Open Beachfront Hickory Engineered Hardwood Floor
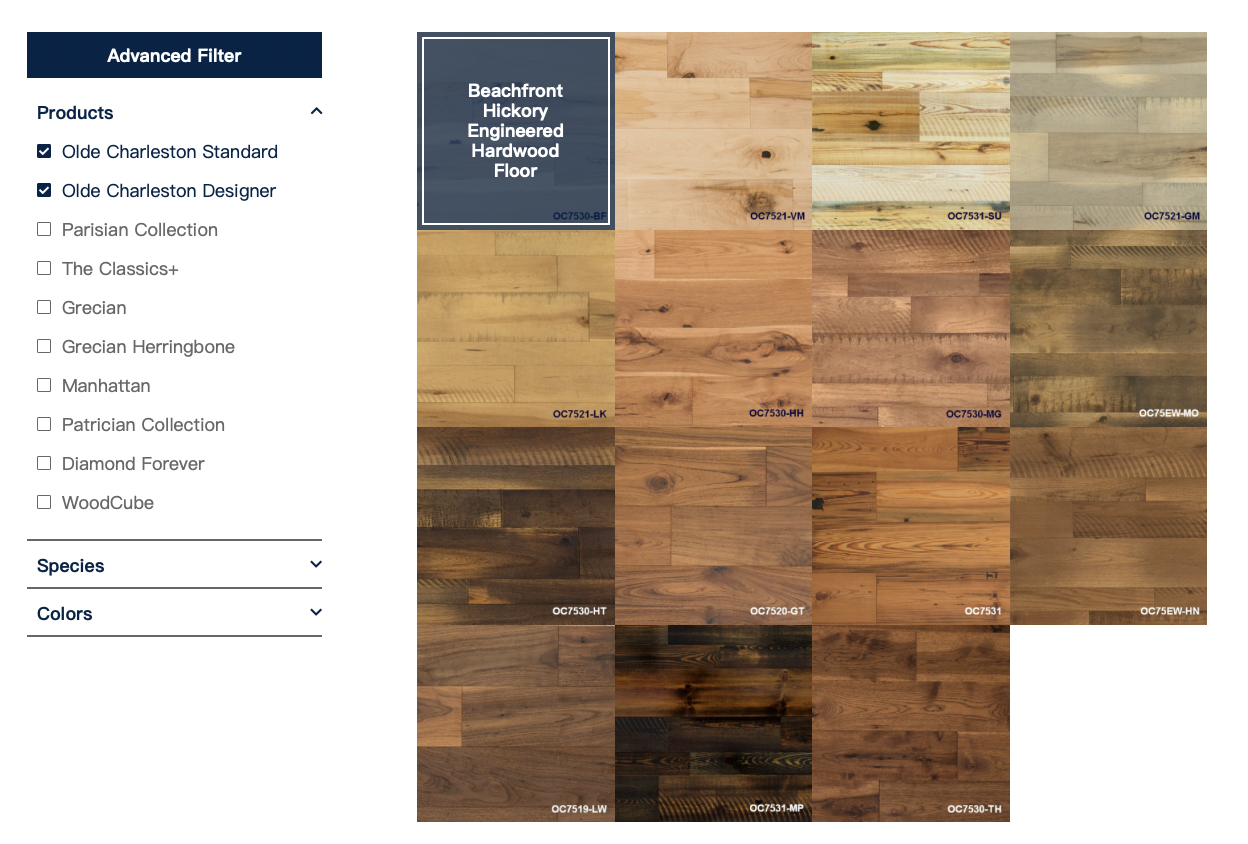 click(x=515, y=130)
